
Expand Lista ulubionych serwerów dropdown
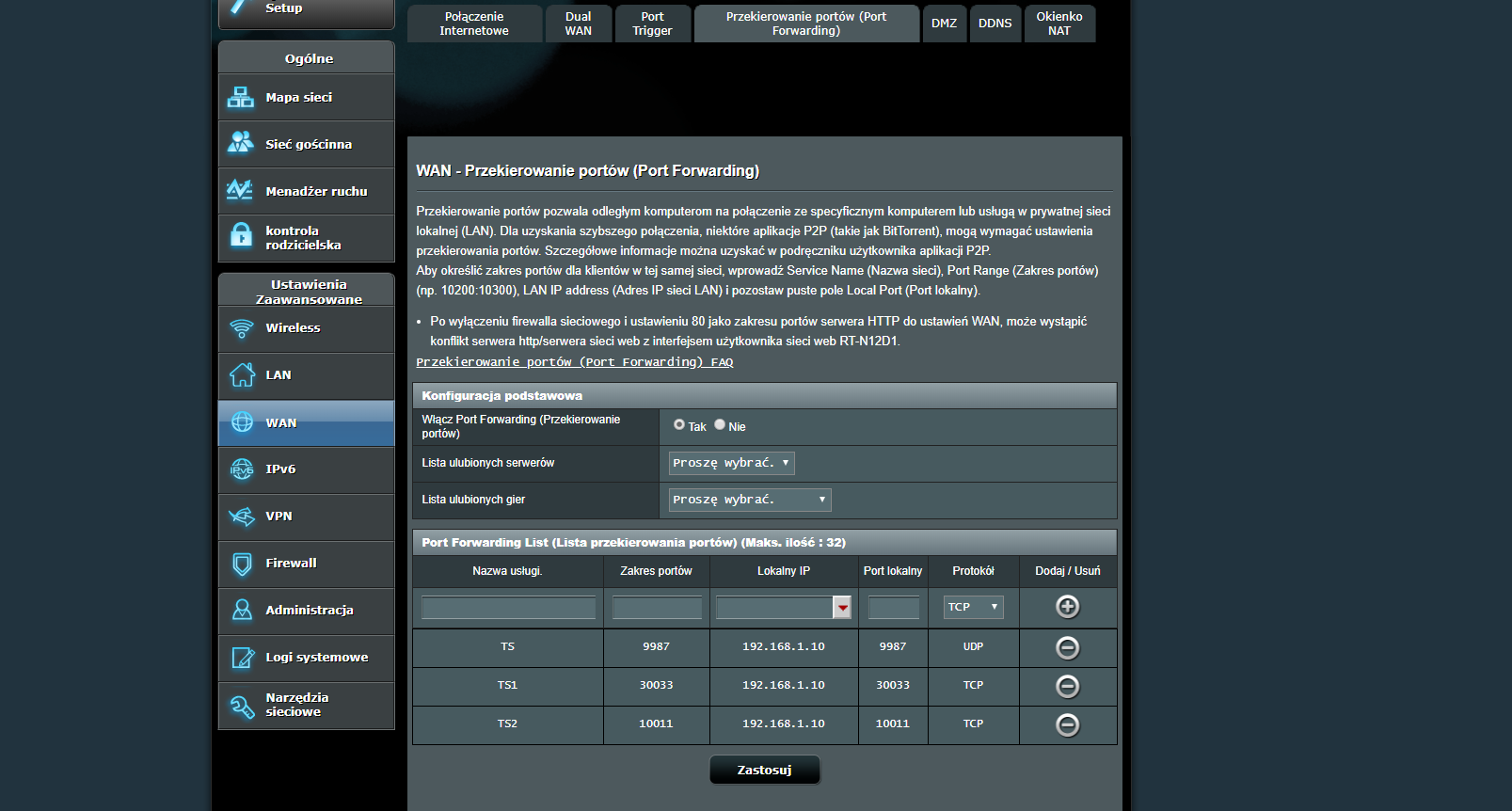pyautogui.click(x=731, y=463)
